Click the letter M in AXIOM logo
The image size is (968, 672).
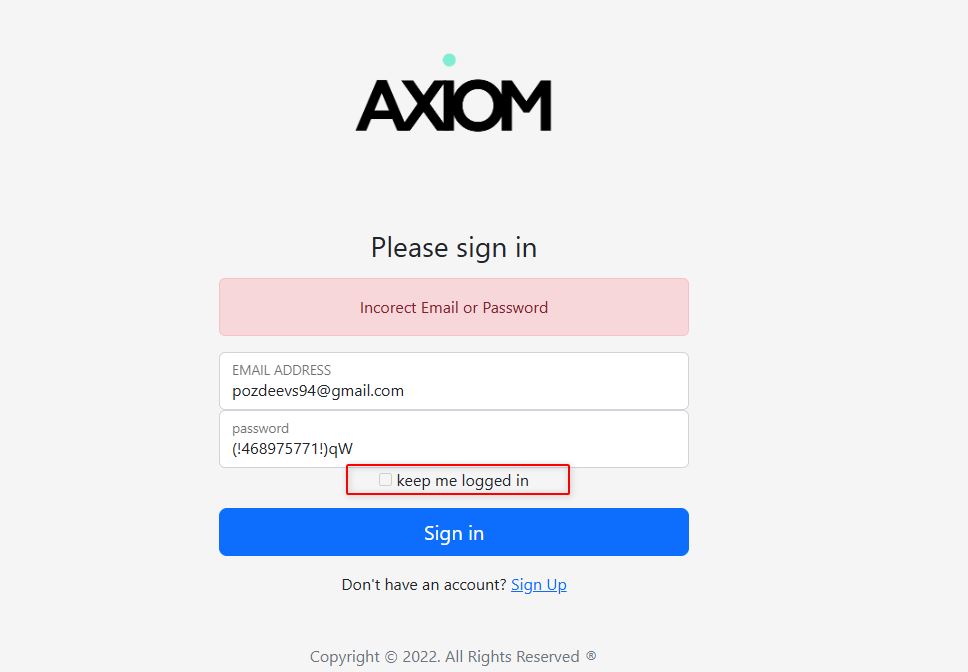(526, 106)
